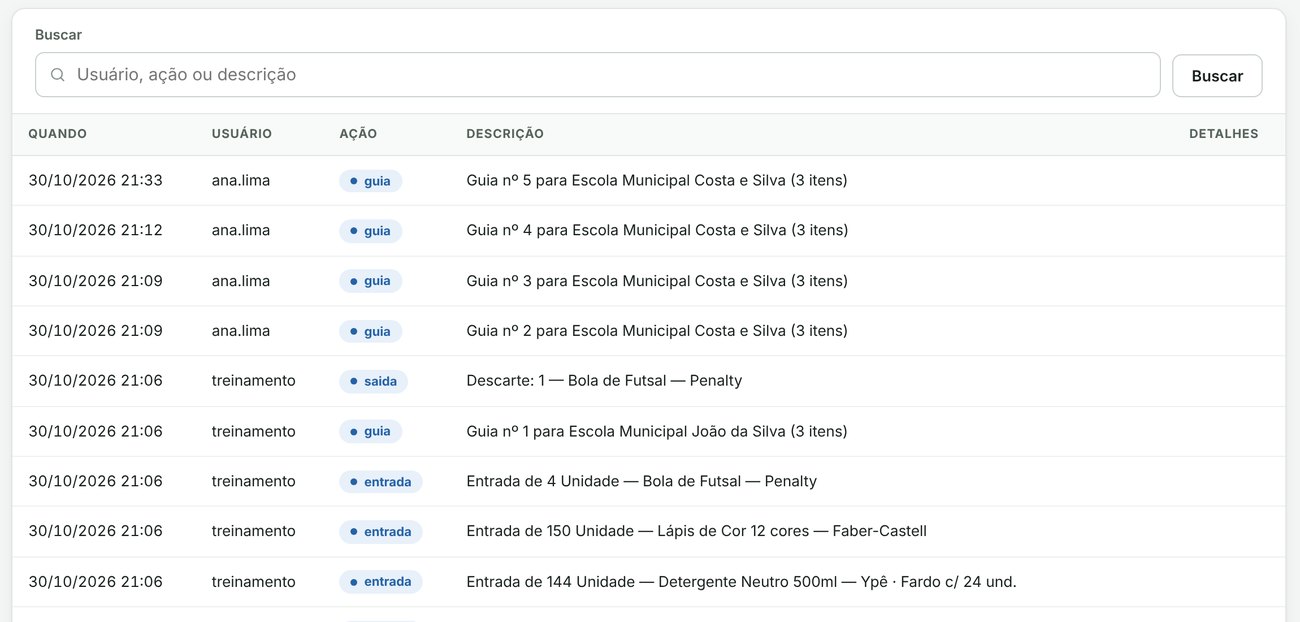Image resolution: width=1300 pixels, height=622 pixels.
Task: Click the guia badge in the Guia nº 4 row
Action: coord(371,231)
